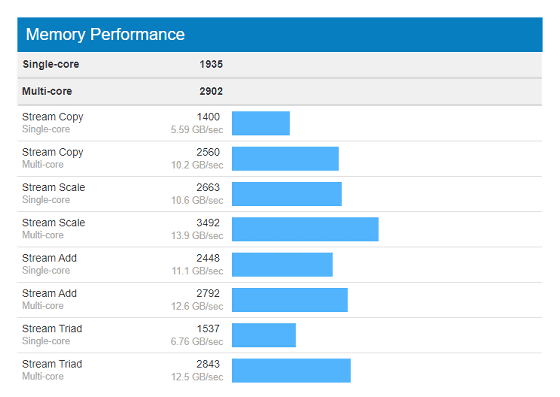The width and height of the screenshot is (560, 397).
Task: Click Stream Add multi-core score 2792
Action: coord(208,293)
